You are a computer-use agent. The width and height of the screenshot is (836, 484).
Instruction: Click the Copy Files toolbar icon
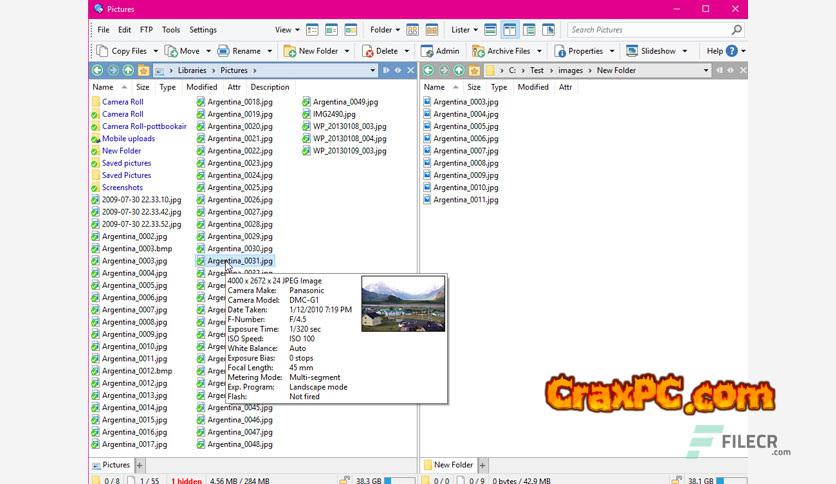tap(102, 51)
